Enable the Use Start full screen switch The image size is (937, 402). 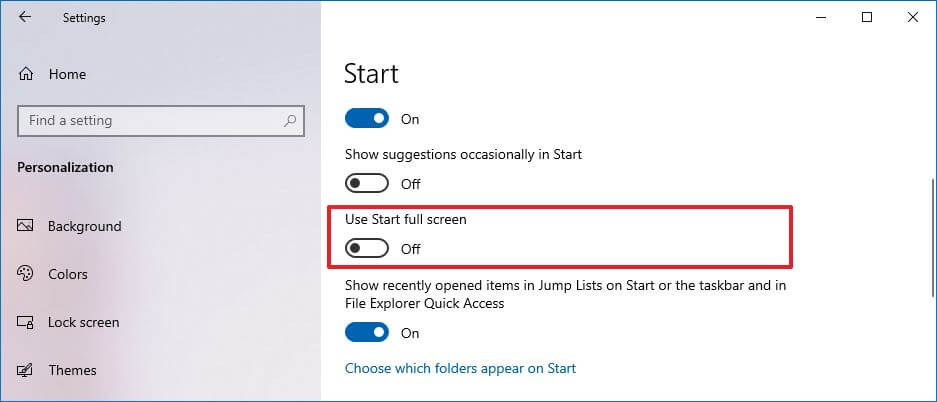366,249
